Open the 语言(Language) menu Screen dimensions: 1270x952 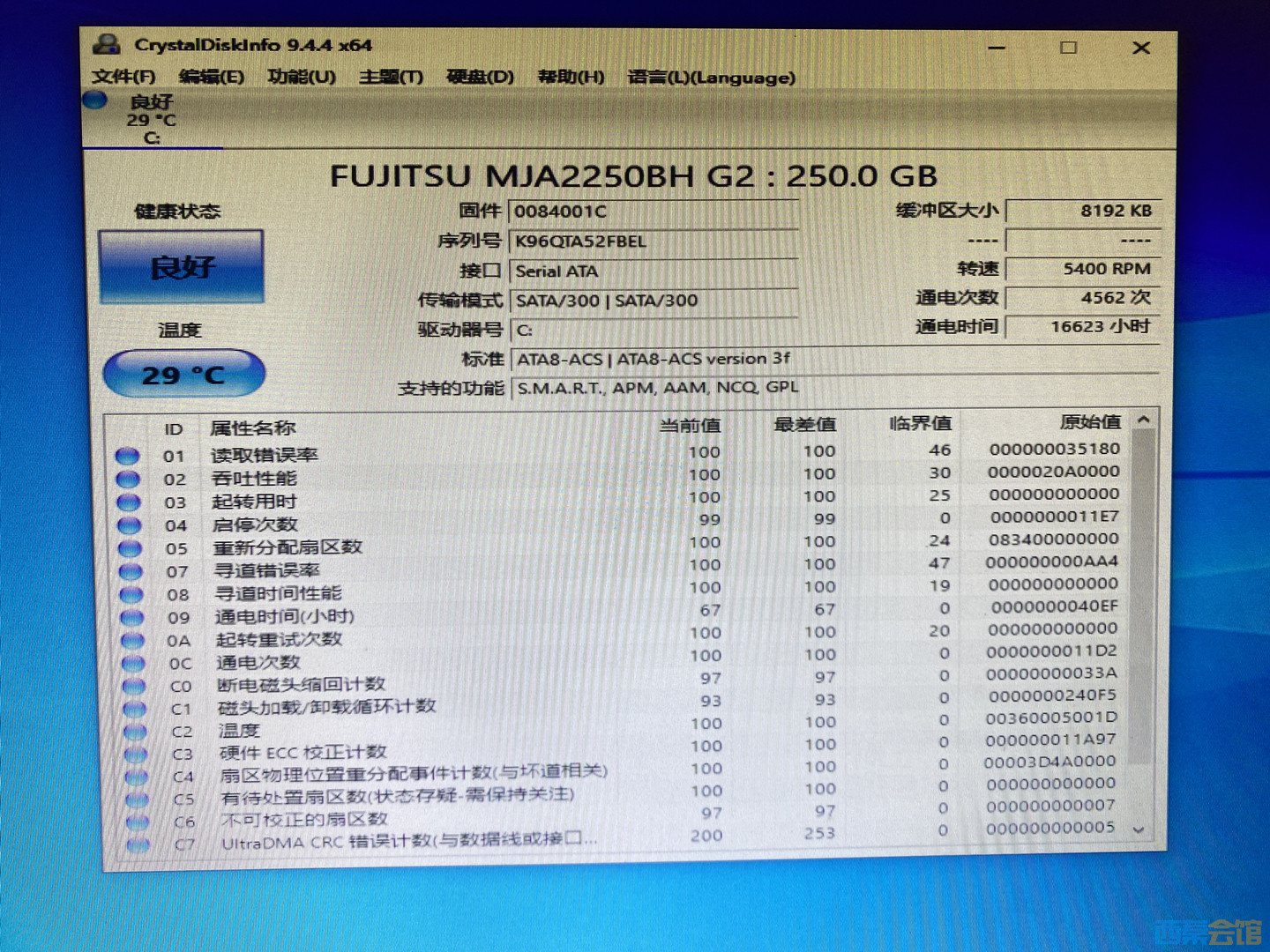[x=710, y=78]
